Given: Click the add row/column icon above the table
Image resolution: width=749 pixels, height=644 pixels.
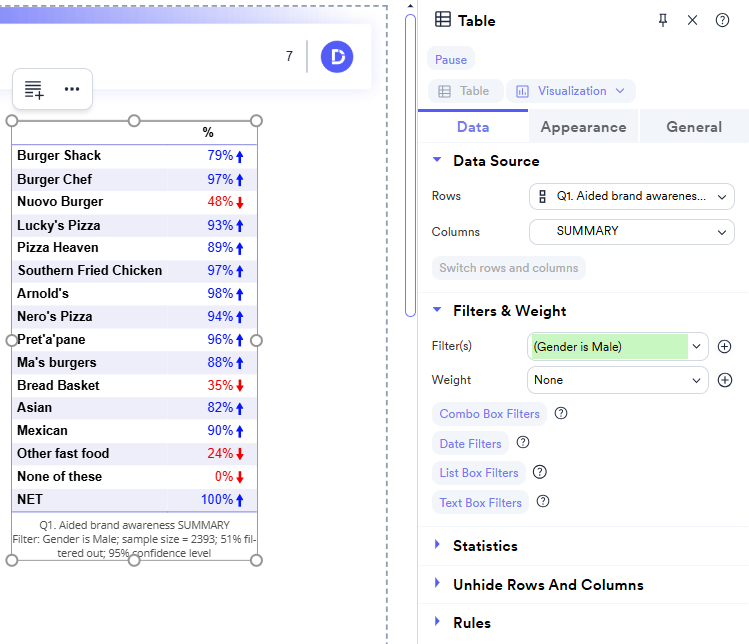Looking at the screenshot, I should click(34, 89).
